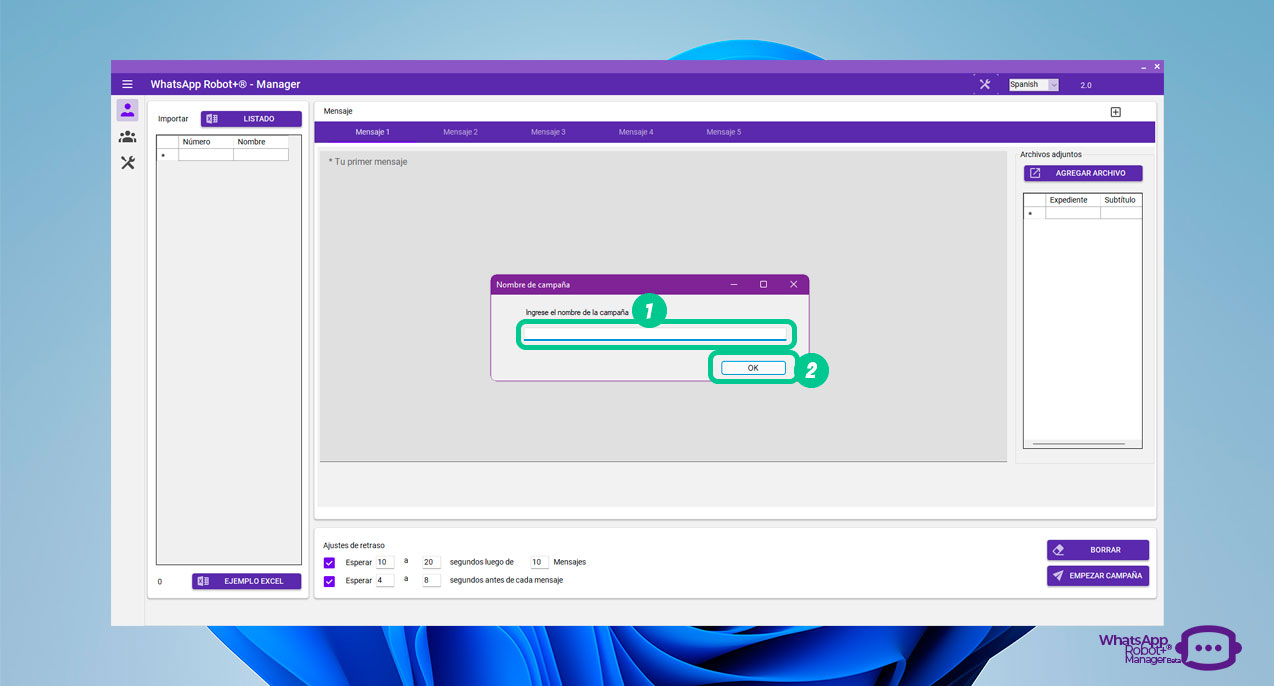Click the LISTADO import button
The height and width of the screenshot is (686, 1274).
coord(251,119)
